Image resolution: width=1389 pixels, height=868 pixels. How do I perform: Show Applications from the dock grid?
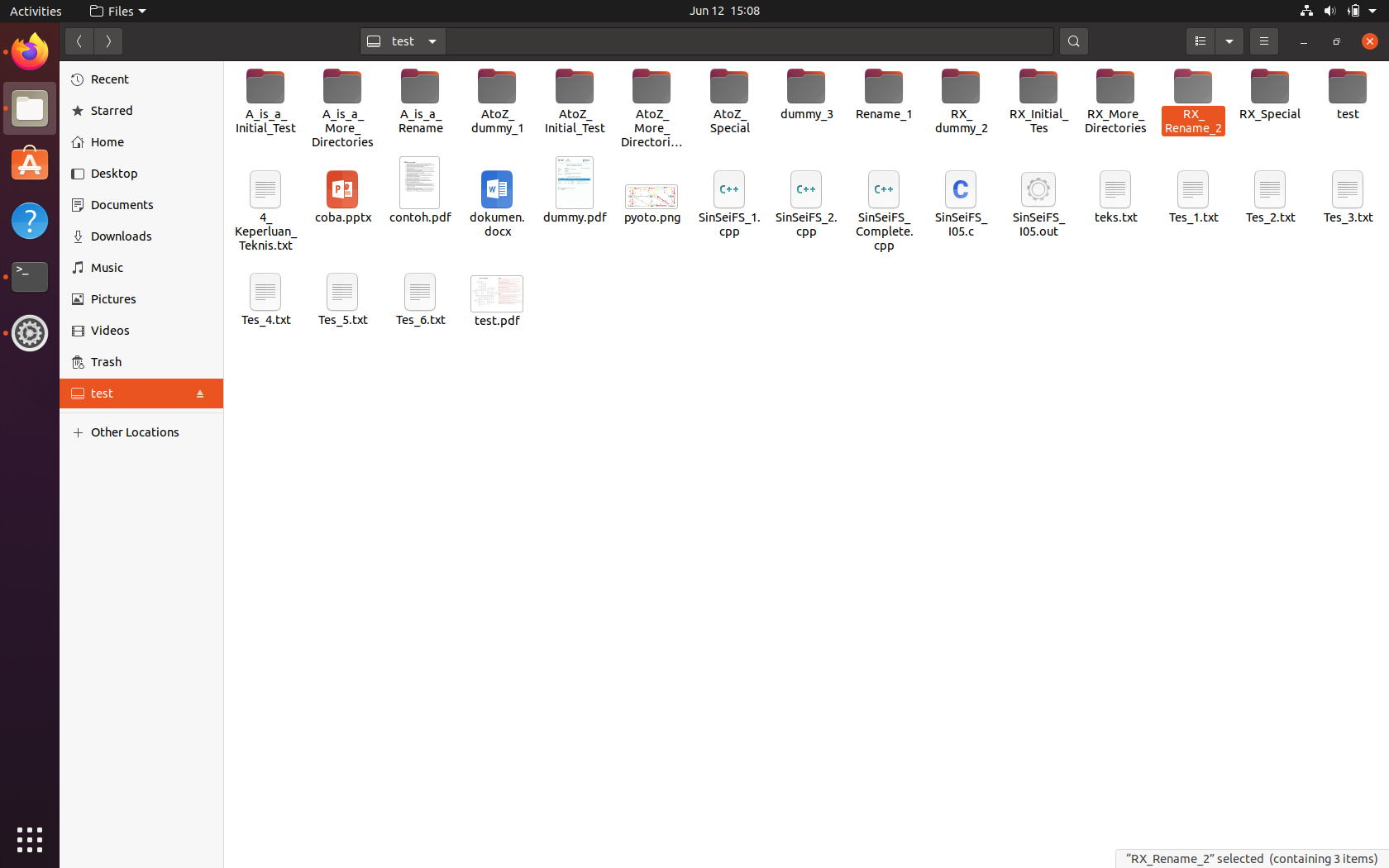29,840
